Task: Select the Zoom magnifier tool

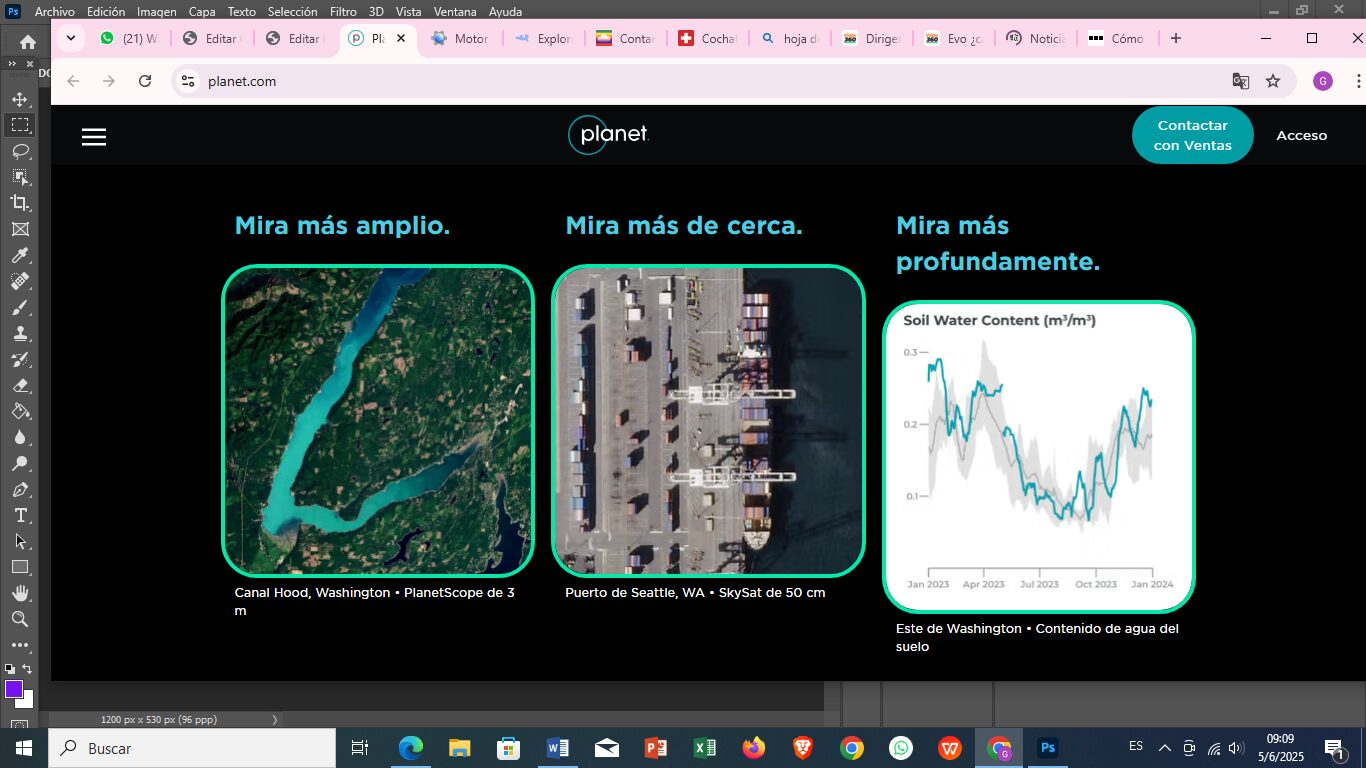Action: click(20, 619)
